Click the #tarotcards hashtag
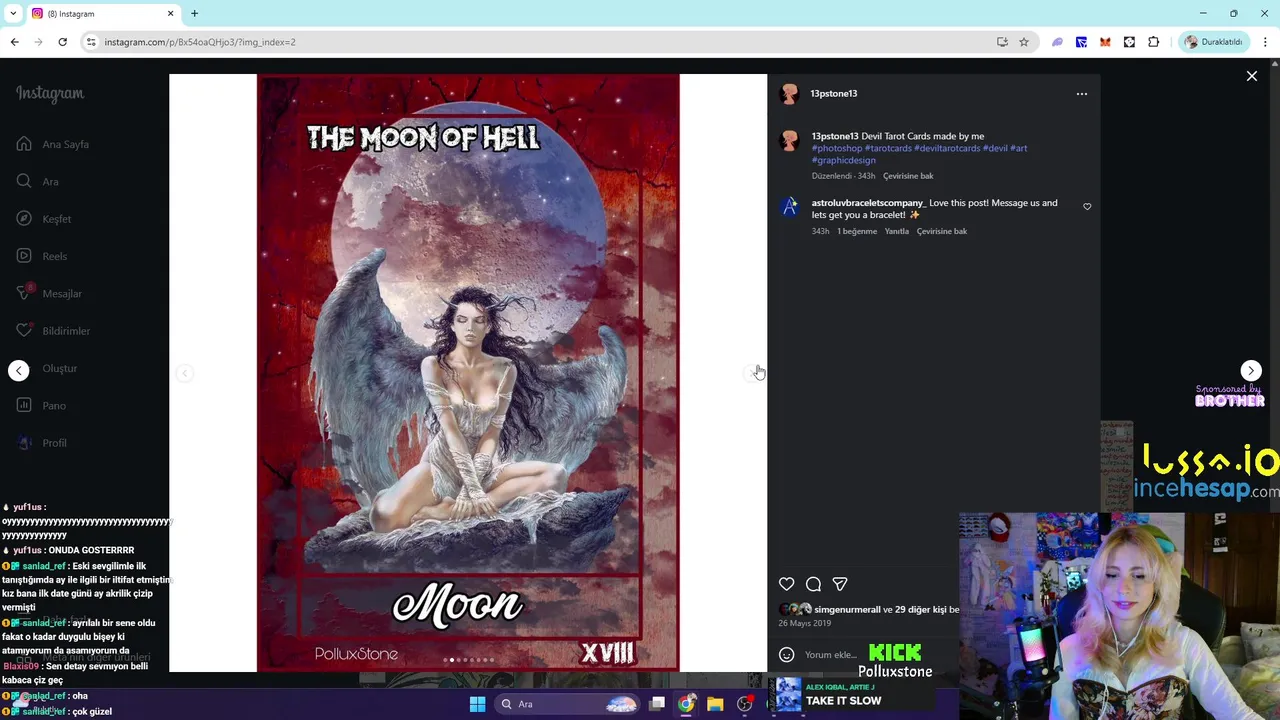This screenshot has height=720, width=1280. [888, 148]
